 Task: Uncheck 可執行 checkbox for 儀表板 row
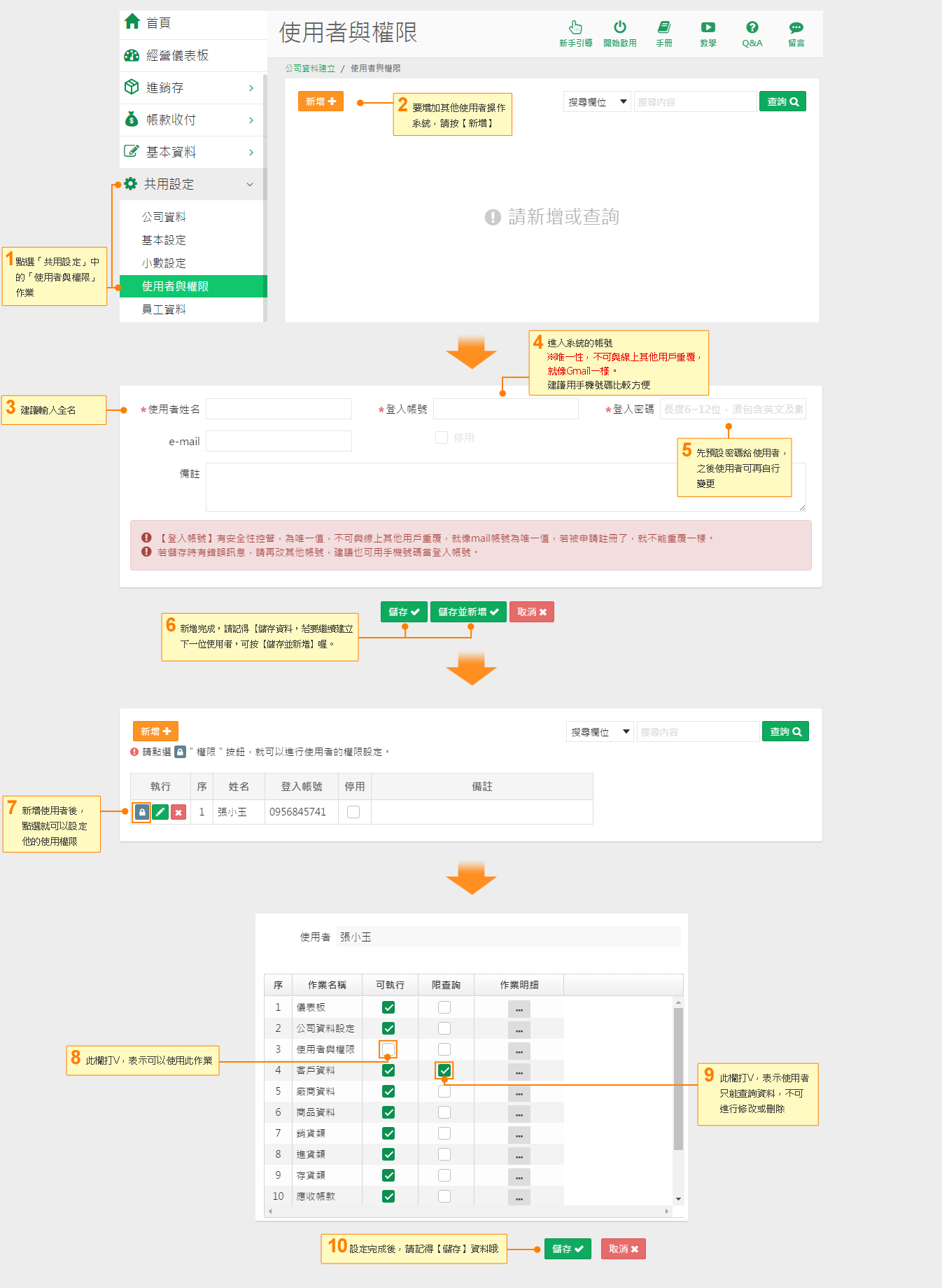pyautogui.click(x=388, y=1007)
